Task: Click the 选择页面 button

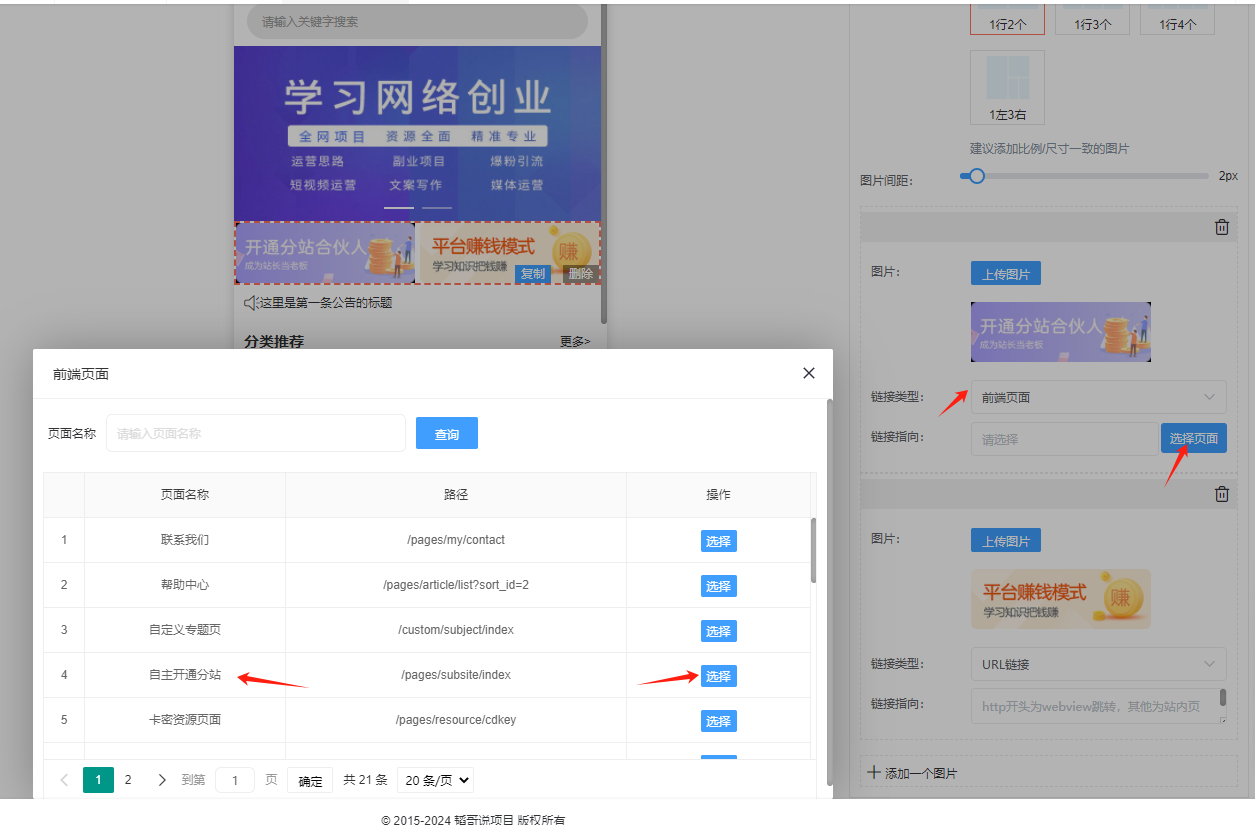Action: click(x=1194, y=438)
